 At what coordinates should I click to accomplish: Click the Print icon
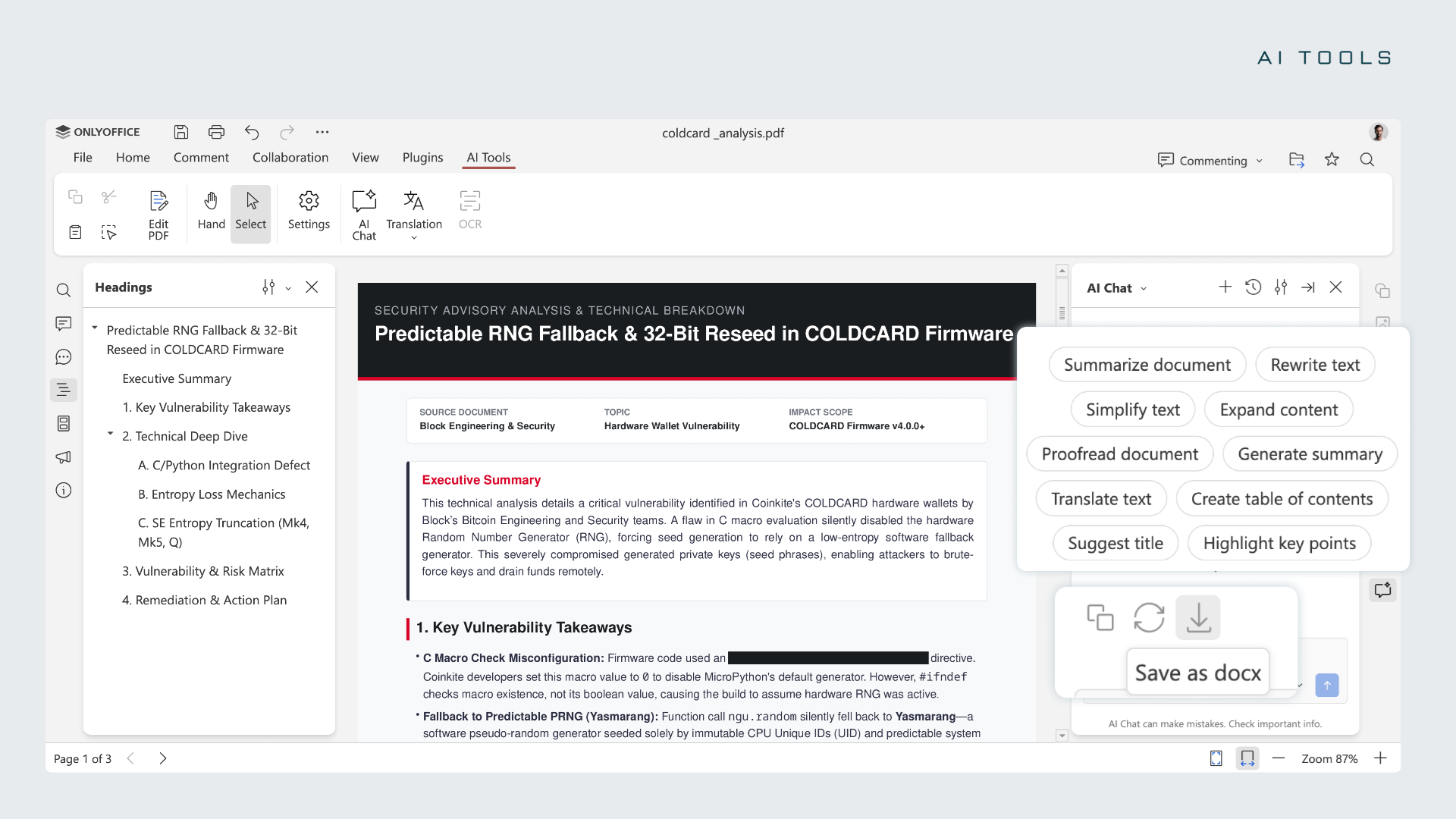[216, 132]
